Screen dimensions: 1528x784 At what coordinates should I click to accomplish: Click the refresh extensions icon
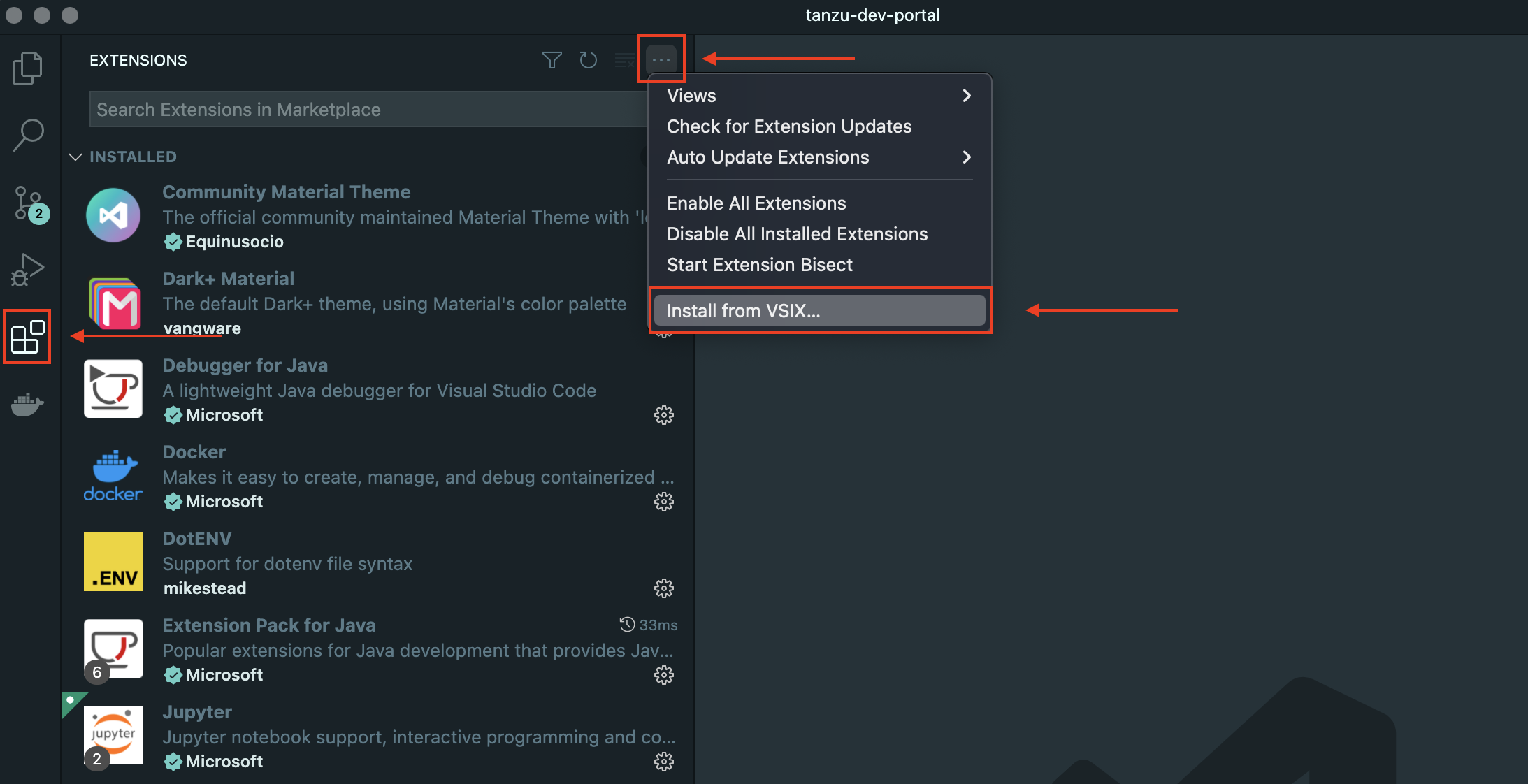(588, 60)
